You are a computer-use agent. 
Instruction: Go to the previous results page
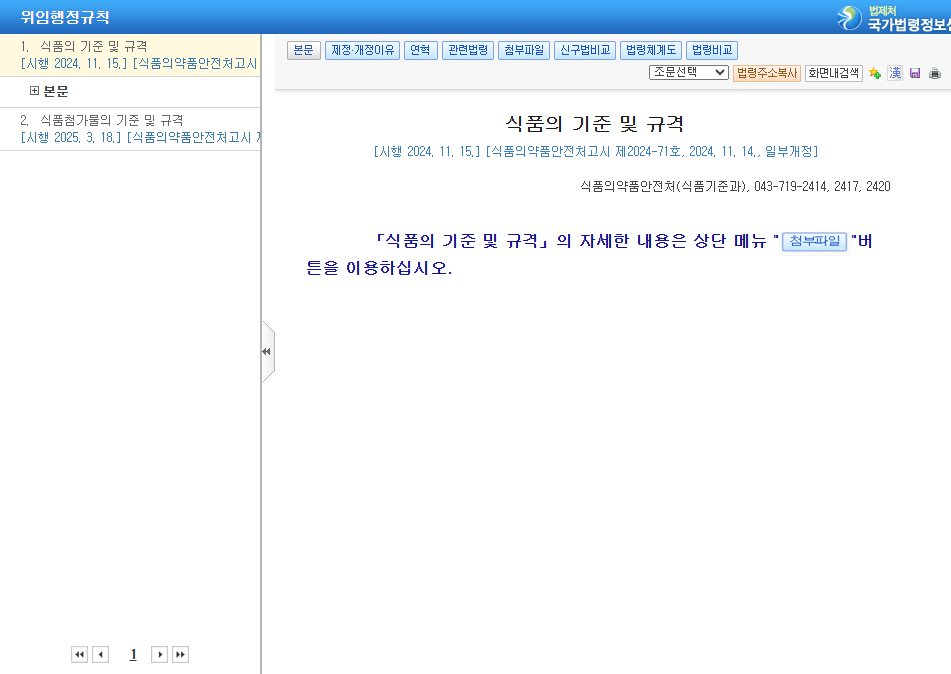coord(100,654)
